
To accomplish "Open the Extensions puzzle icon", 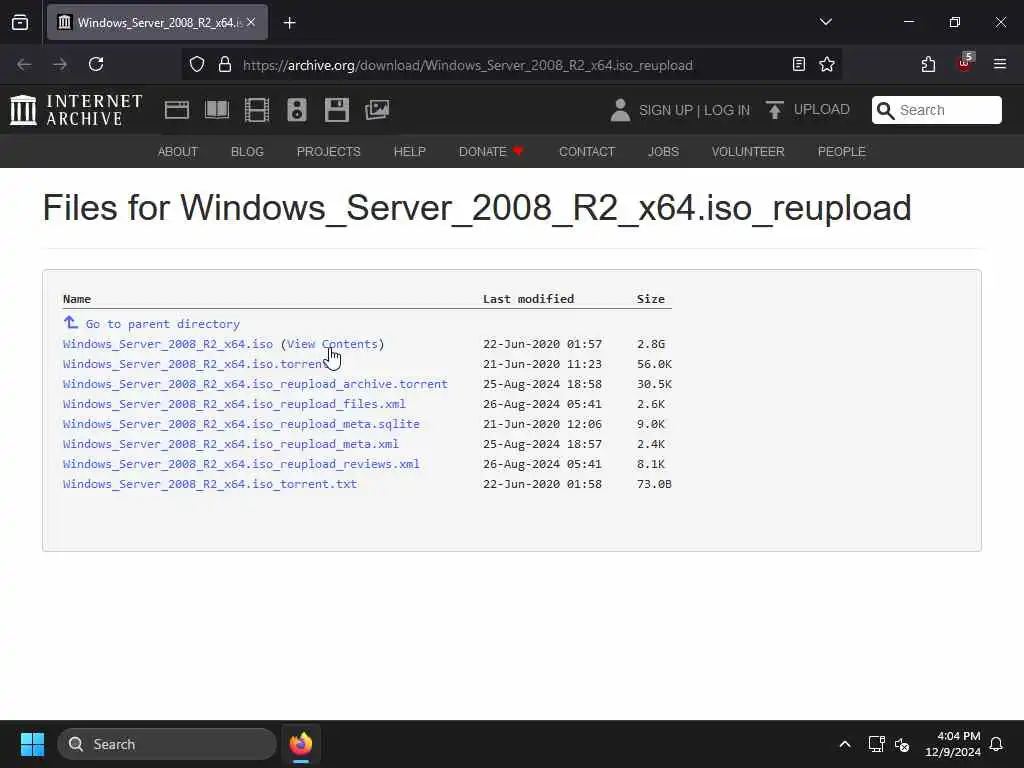I will [x=929, y=65].
